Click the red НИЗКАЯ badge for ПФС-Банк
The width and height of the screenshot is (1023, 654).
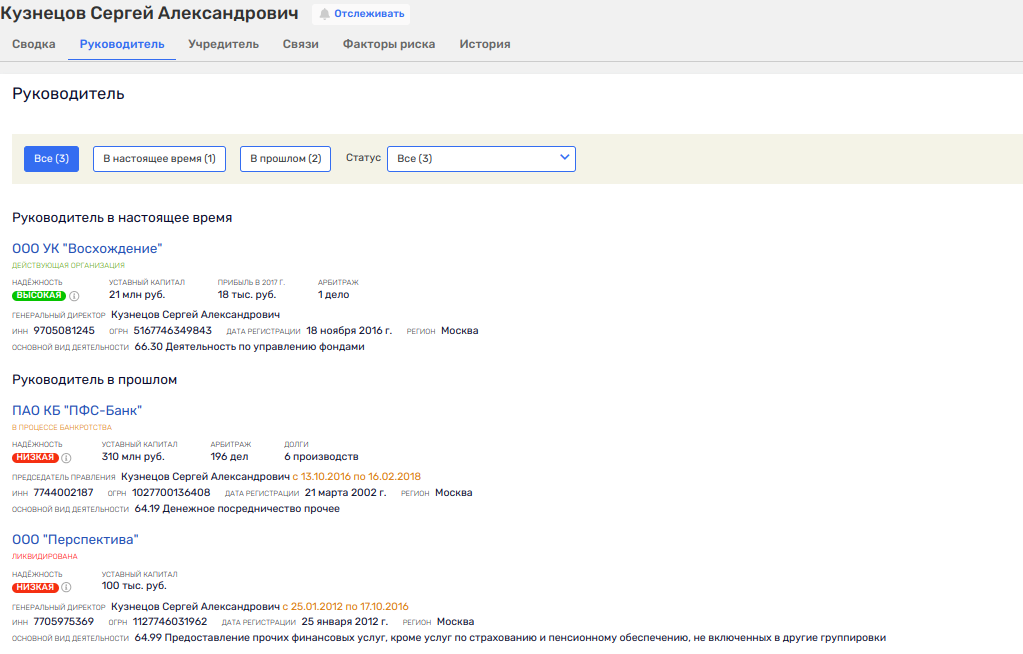(x=35, y=458)
